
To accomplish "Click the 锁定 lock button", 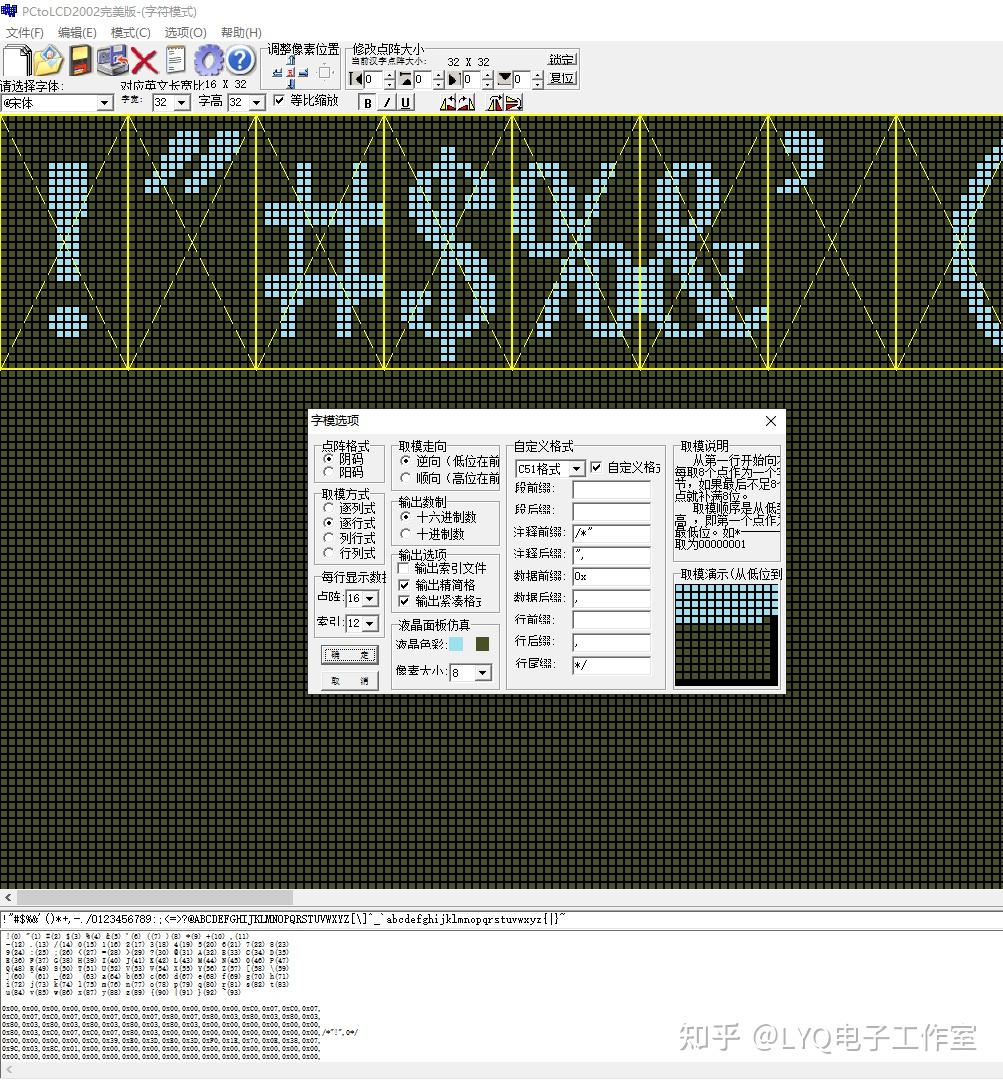I will (x=562, y=59).
